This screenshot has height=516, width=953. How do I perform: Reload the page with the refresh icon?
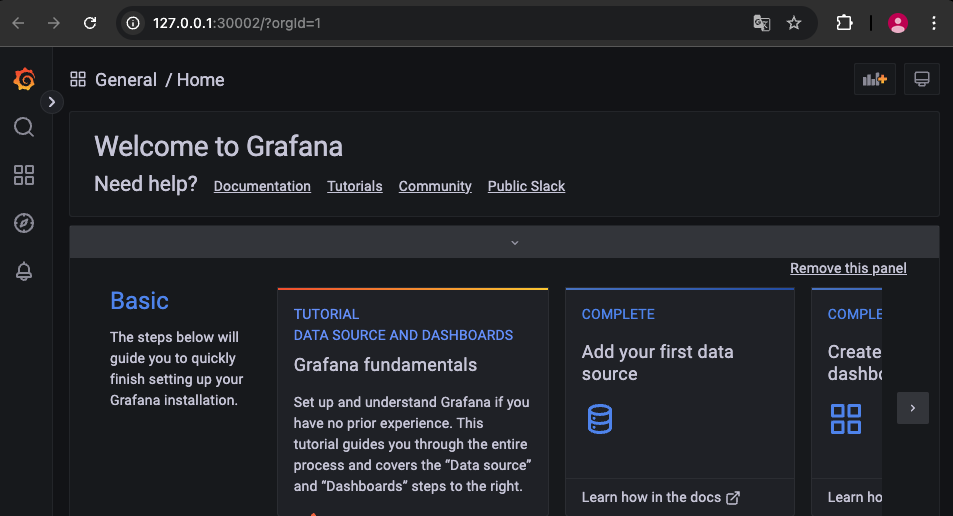pyautogui.click(x=90, y=23)
